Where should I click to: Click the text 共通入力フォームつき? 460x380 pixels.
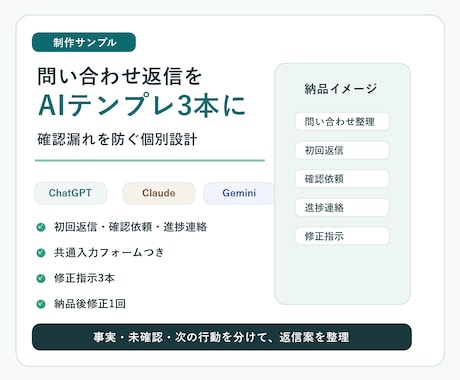[x=109, y=252]
